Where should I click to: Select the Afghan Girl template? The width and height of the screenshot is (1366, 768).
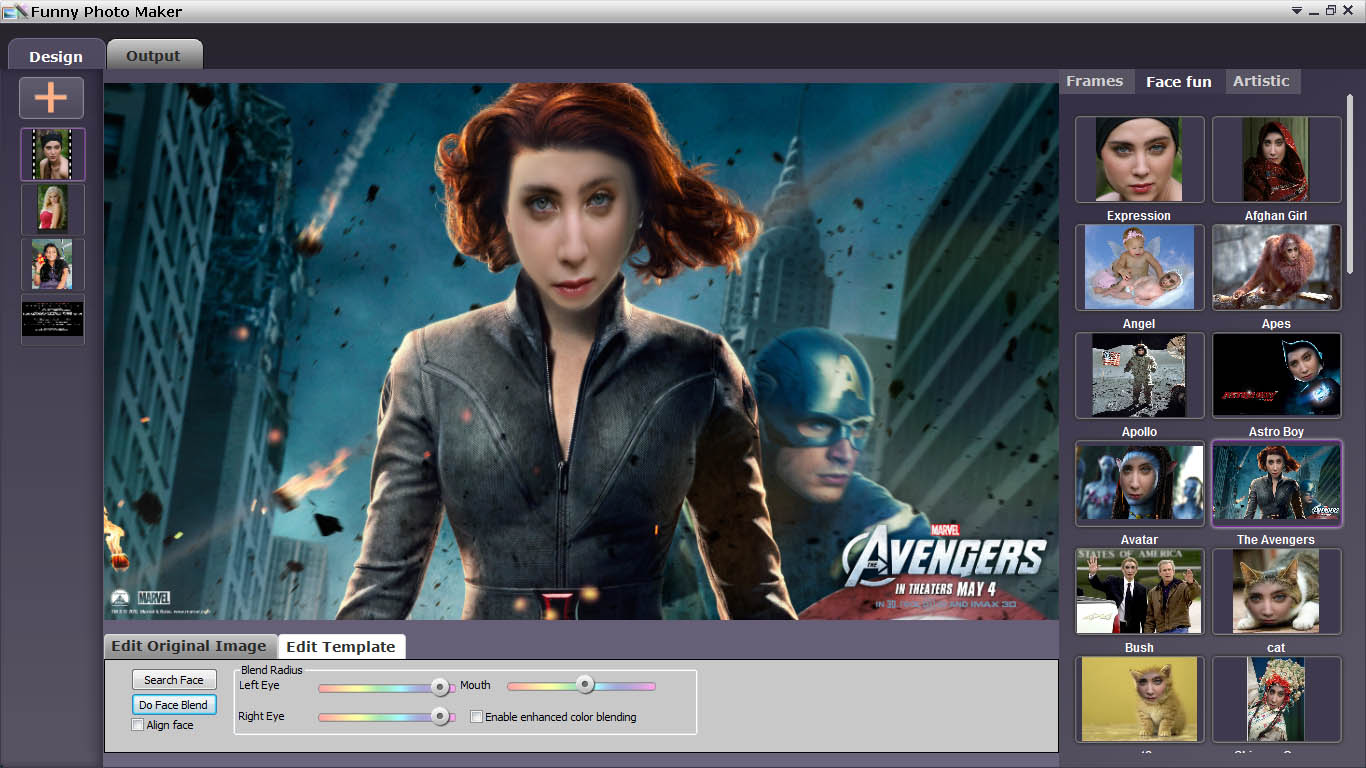(x=1276, y=159)
